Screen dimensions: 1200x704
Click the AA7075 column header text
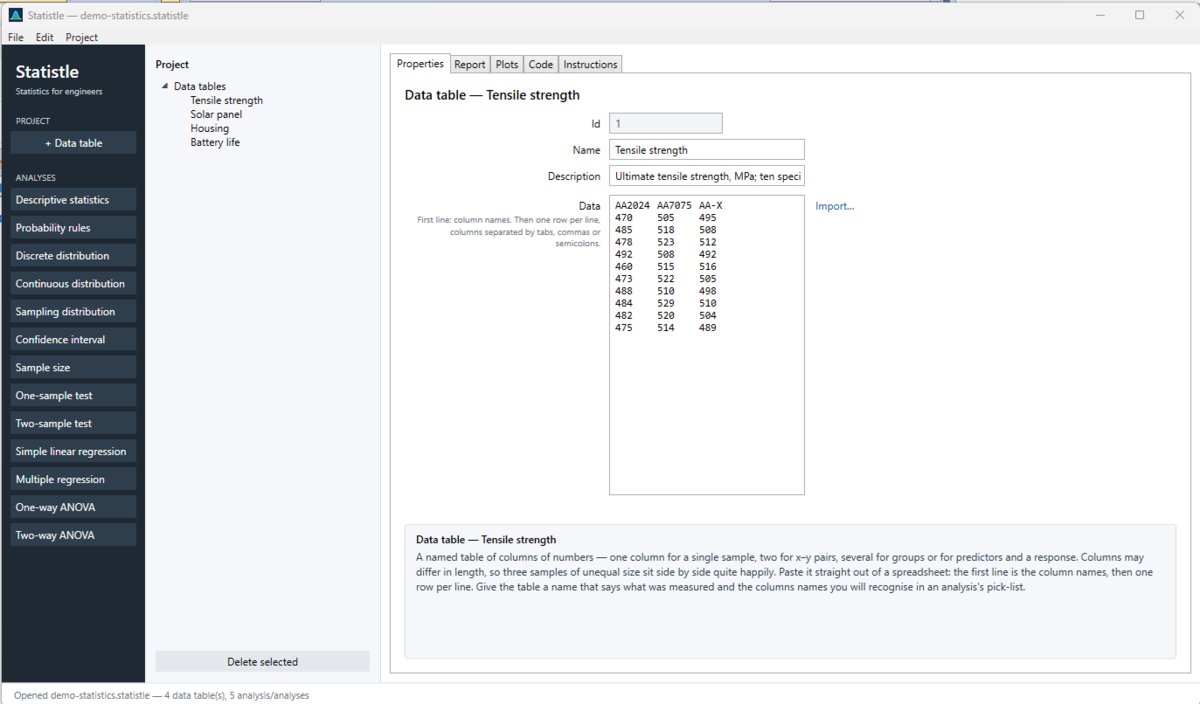click(675, 206)
